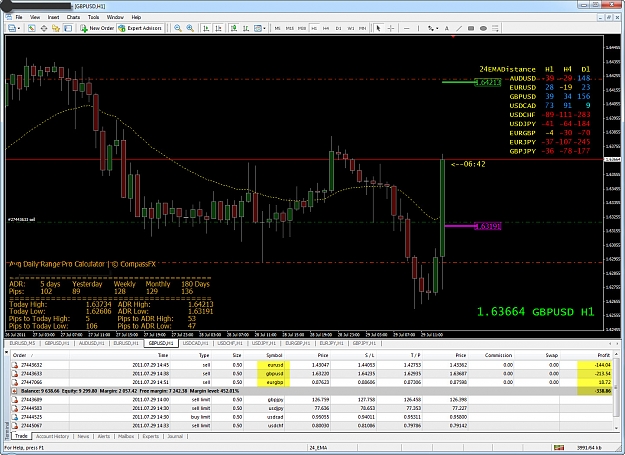
Task: Switch to EURGBP,H1 chart tab
Action: (x=297, y=343)
